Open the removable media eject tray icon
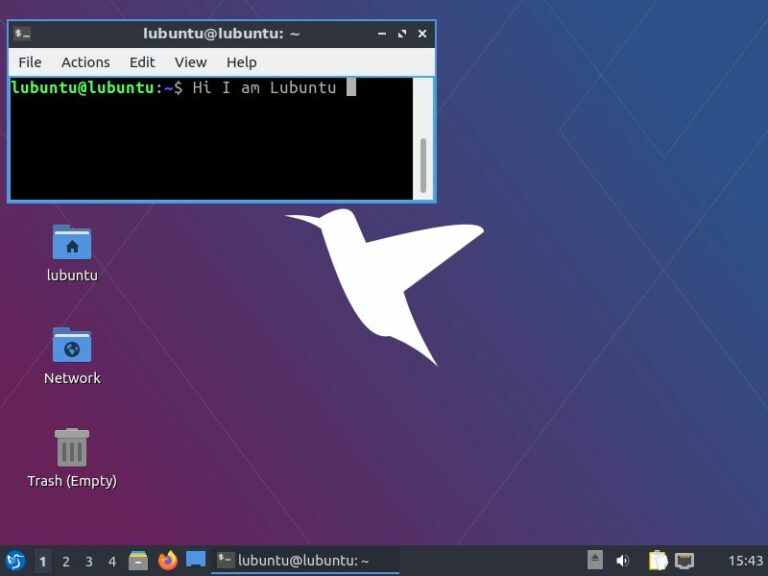 pyautogui.click(x=595, y=560)
